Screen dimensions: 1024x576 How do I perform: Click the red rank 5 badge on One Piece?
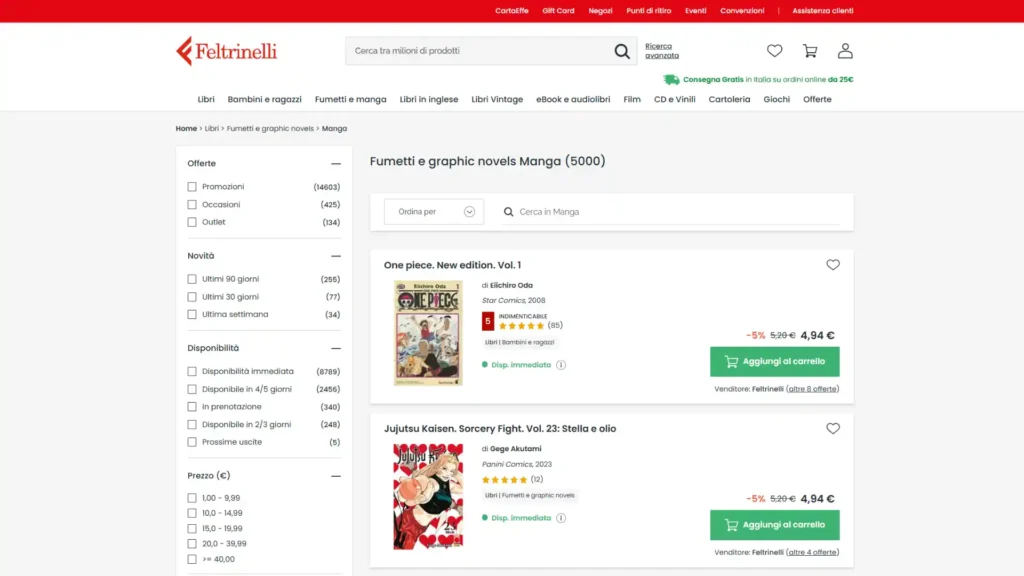(488, 321)
